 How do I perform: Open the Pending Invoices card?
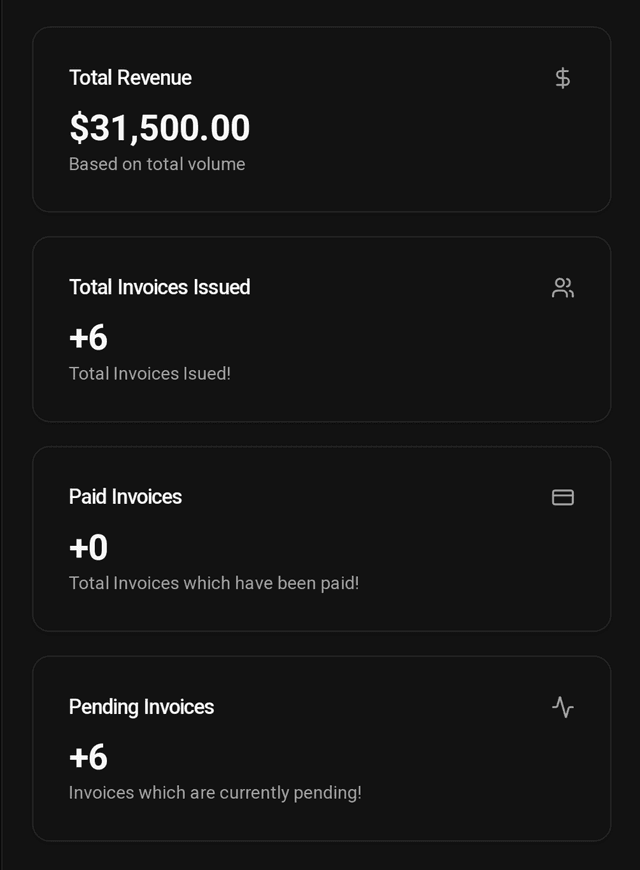tap(322, 748)
